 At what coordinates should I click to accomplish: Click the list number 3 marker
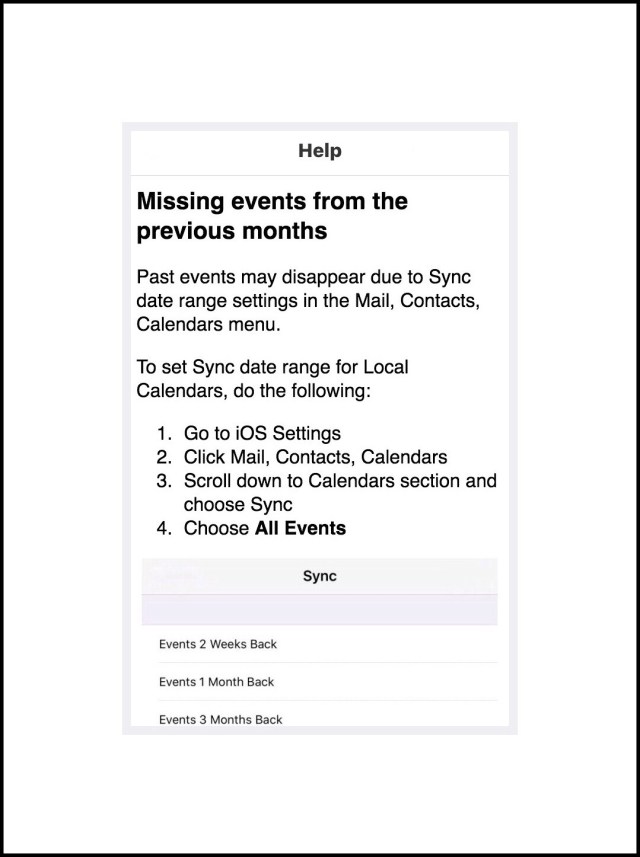click(x=164, y=481)
